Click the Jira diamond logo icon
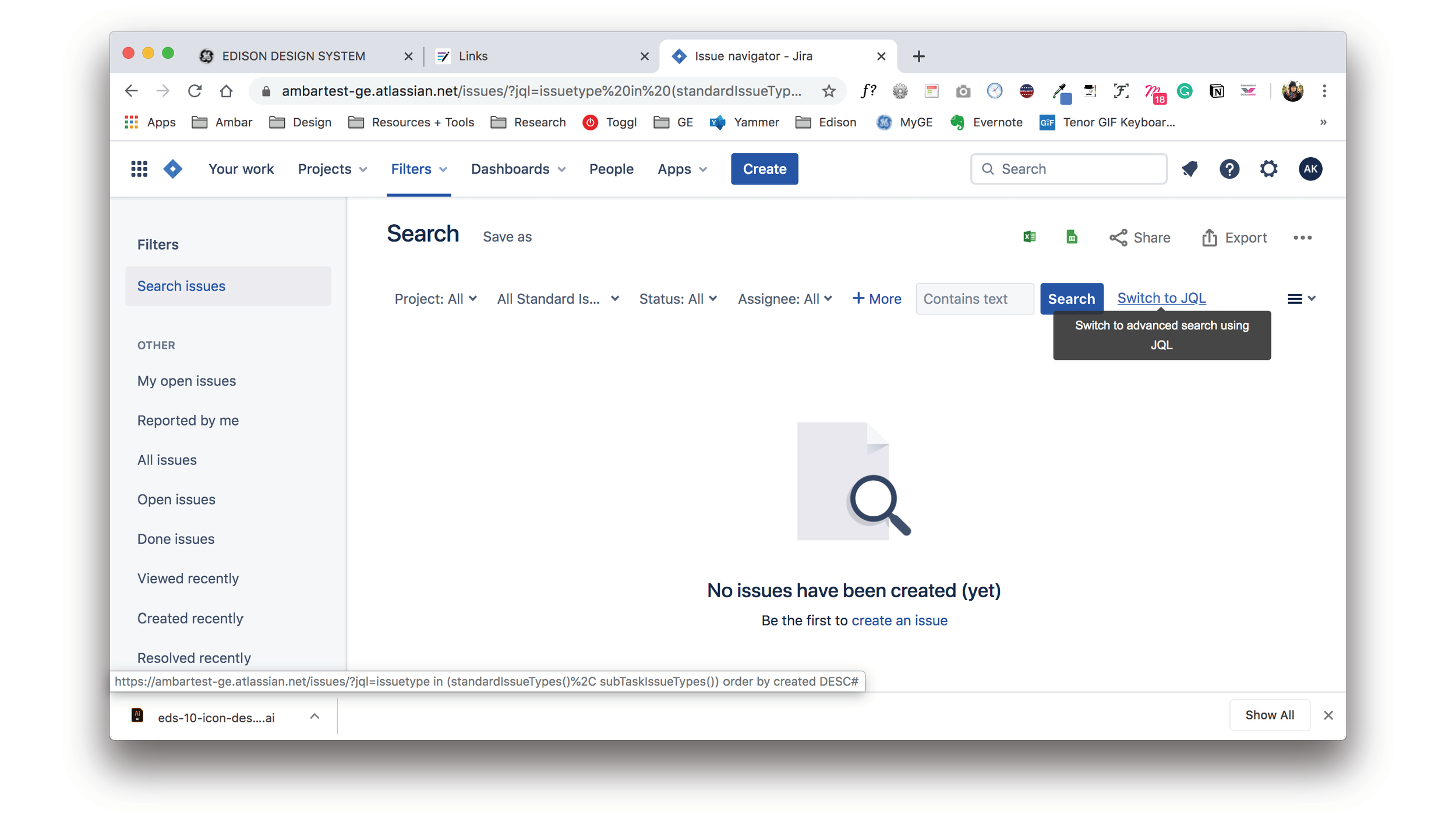The width and height of the screenshot is (1456, 819). tap(172, 169)
